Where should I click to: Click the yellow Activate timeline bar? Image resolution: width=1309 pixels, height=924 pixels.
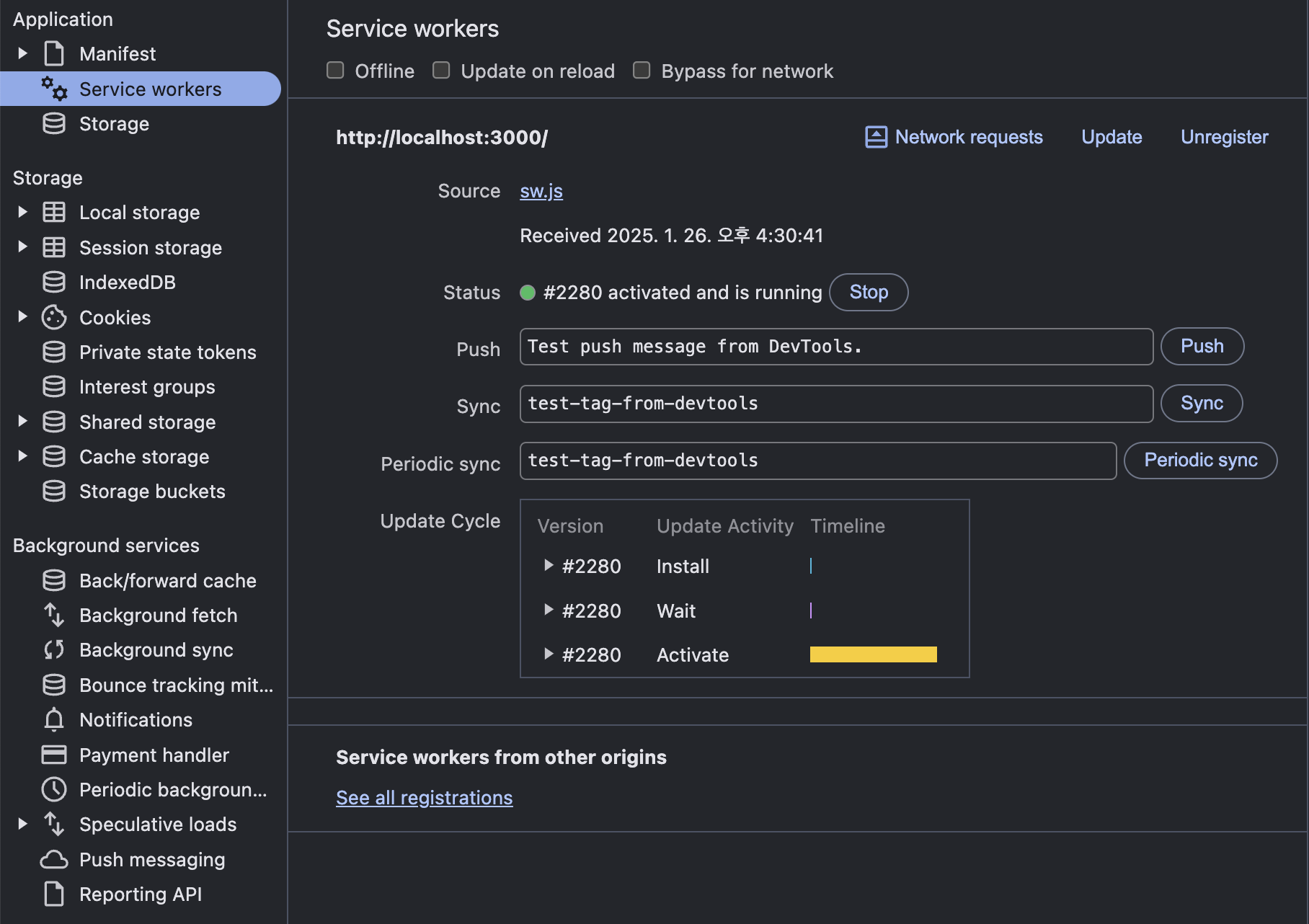coord(873,654)
